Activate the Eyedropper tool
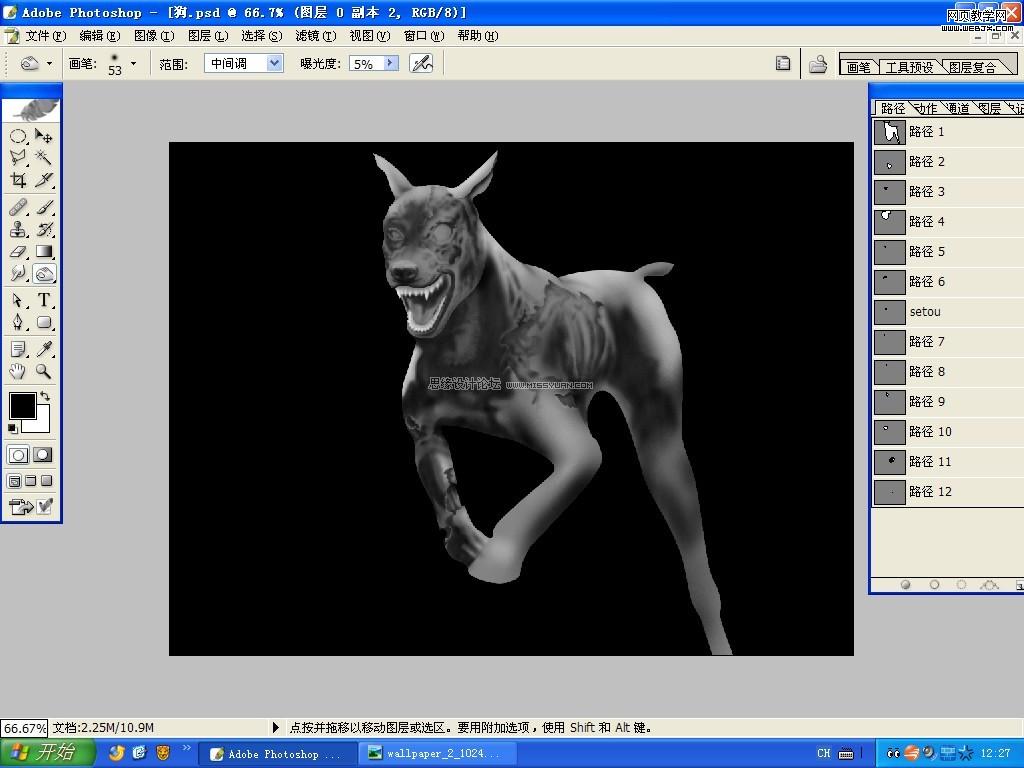1024x768 pixels. 44,349
